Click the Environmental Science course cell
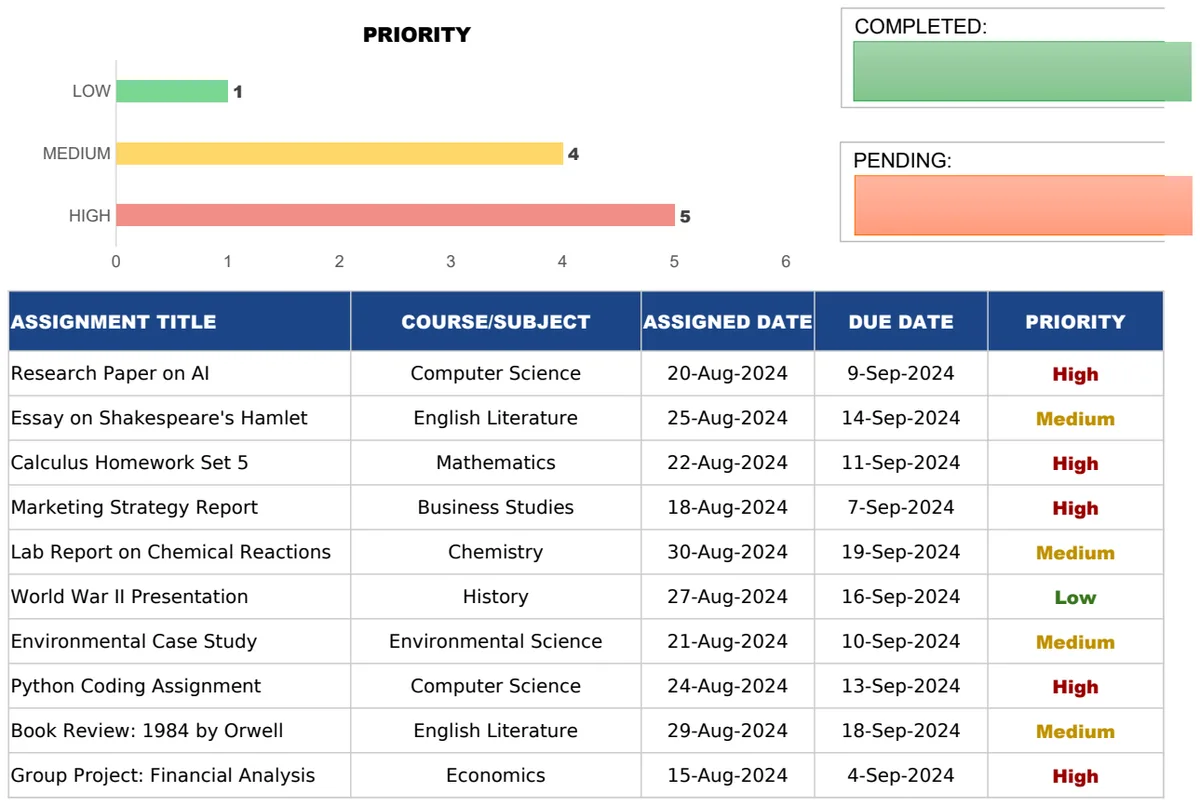The height and width of the screenshot is (806, 1200). [496, 641]
